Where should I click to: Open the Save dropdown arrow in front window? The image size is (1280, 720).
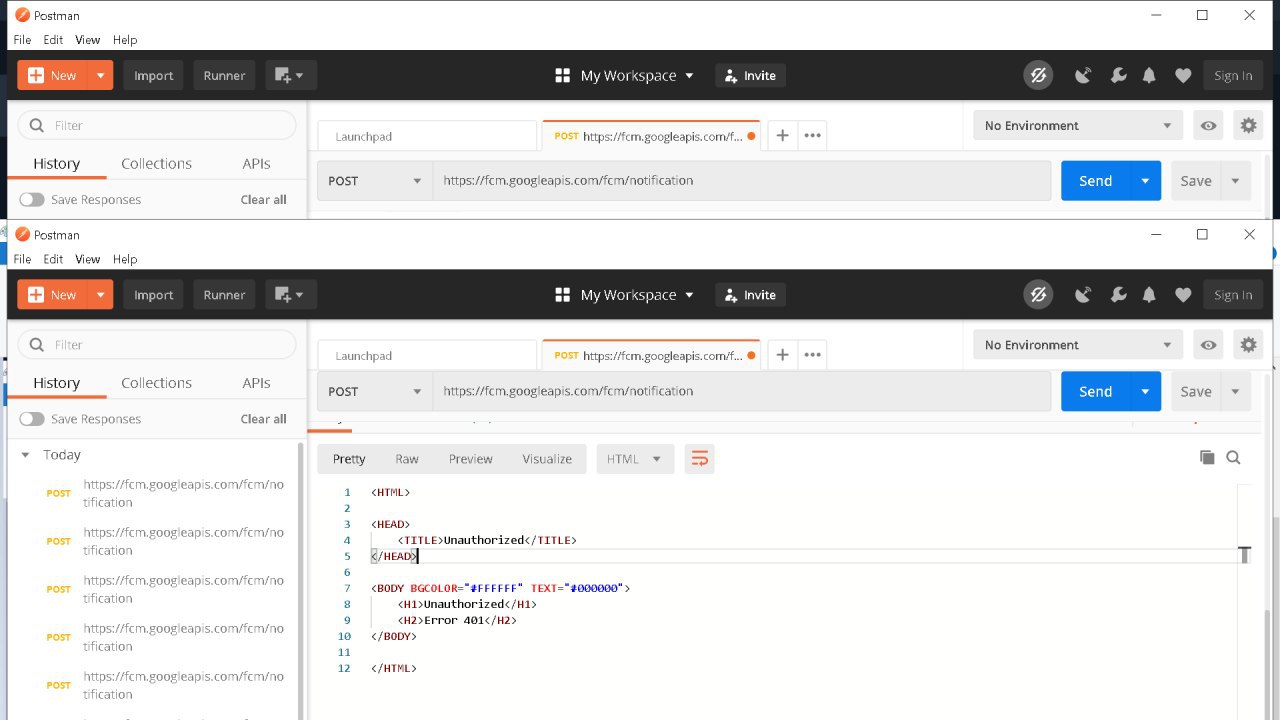point(1236,392)
